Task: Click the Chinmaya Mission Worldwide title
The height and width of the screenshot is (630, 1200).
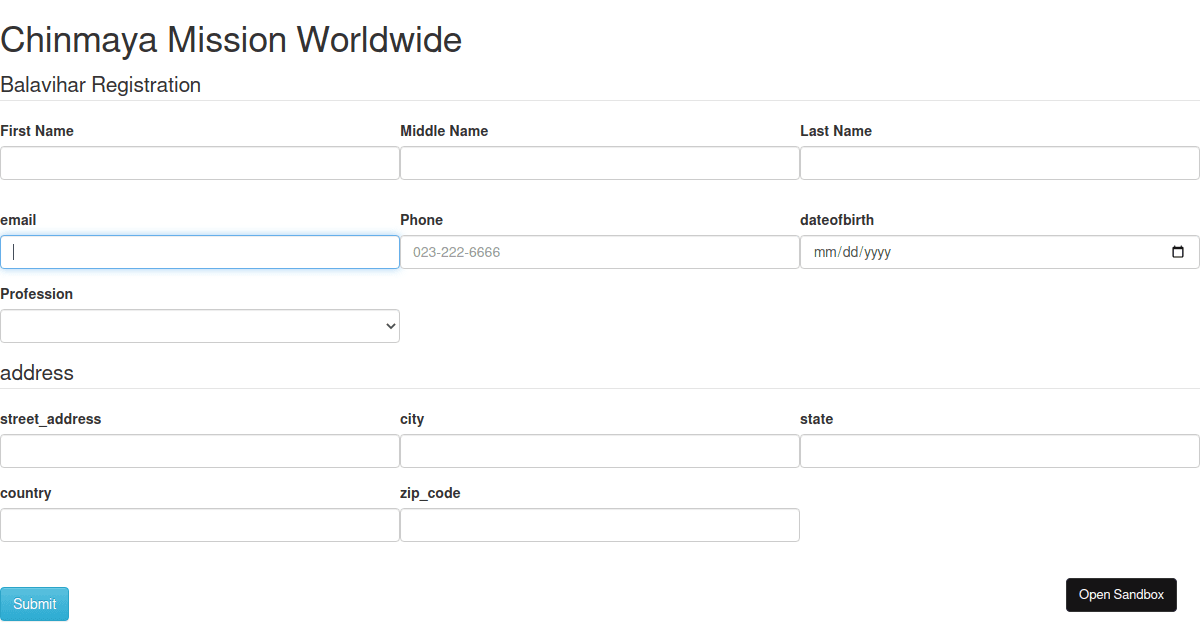Action: click(231, 40)
